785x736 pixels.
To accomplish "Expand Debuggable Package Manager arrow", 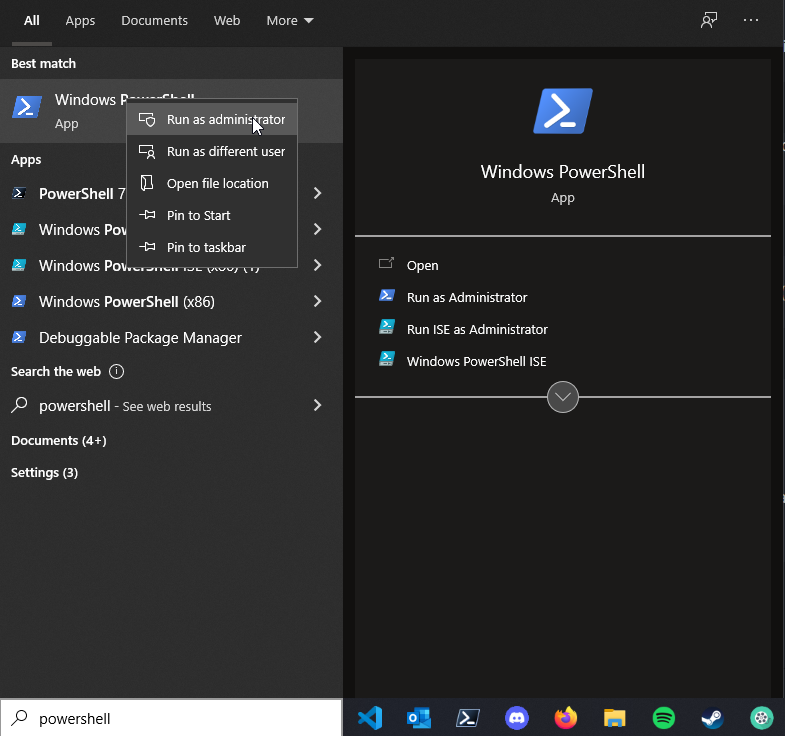I will point(317,337).
